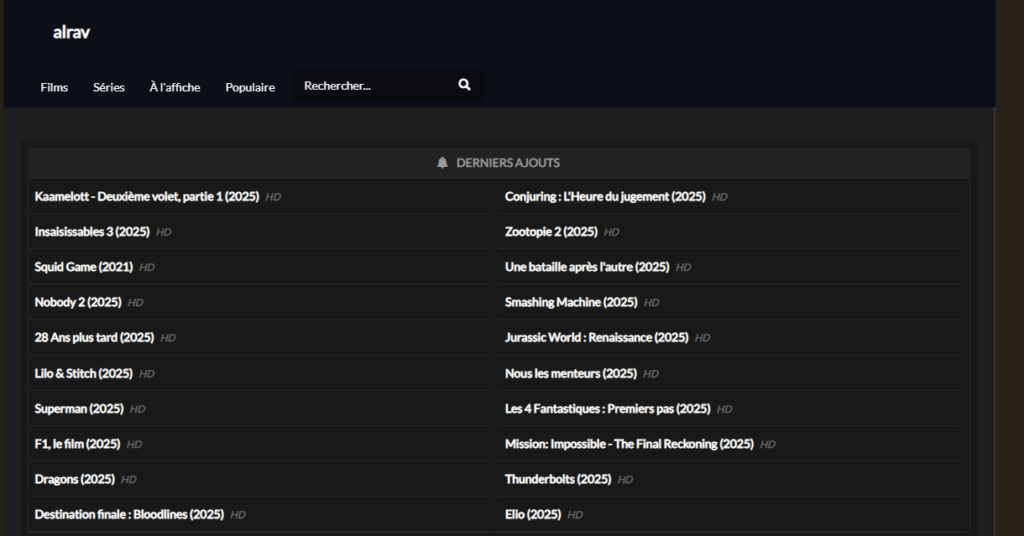Focus the Rechercher search field
This screenshot has width=1024, height=536.
point(370,86)
